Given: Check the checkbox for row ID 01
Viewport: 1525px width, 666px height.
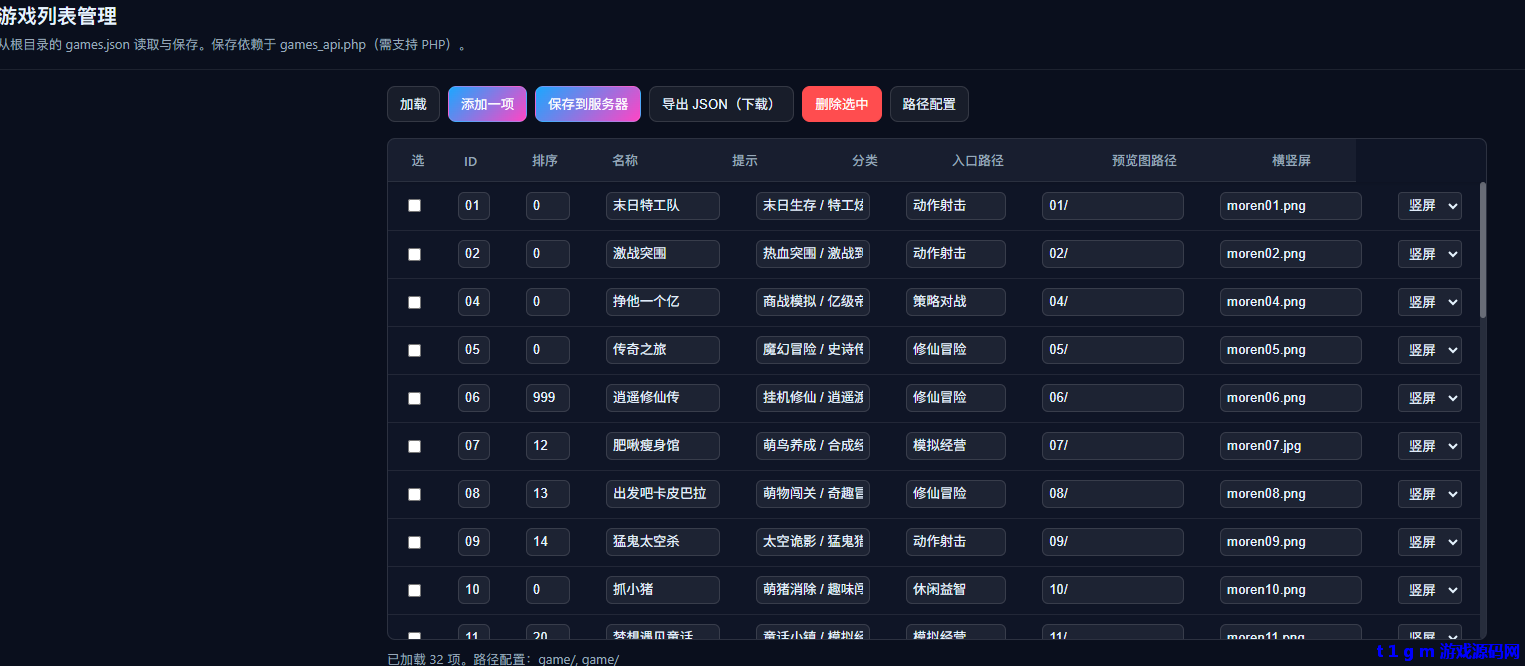Looking at the screenshot, I should tap(414, 205).
